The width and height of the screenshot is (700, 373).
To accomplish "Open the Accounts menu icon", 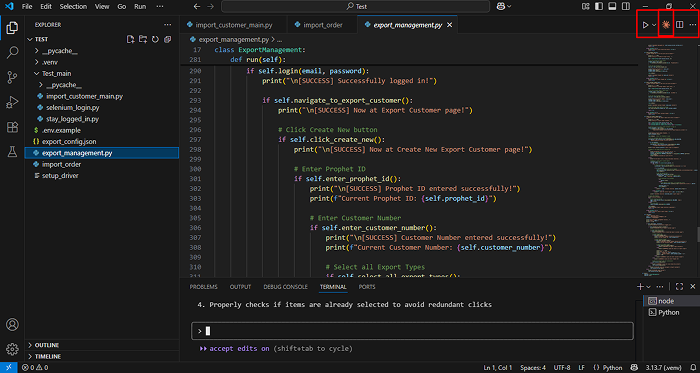I will pos(12,324).
